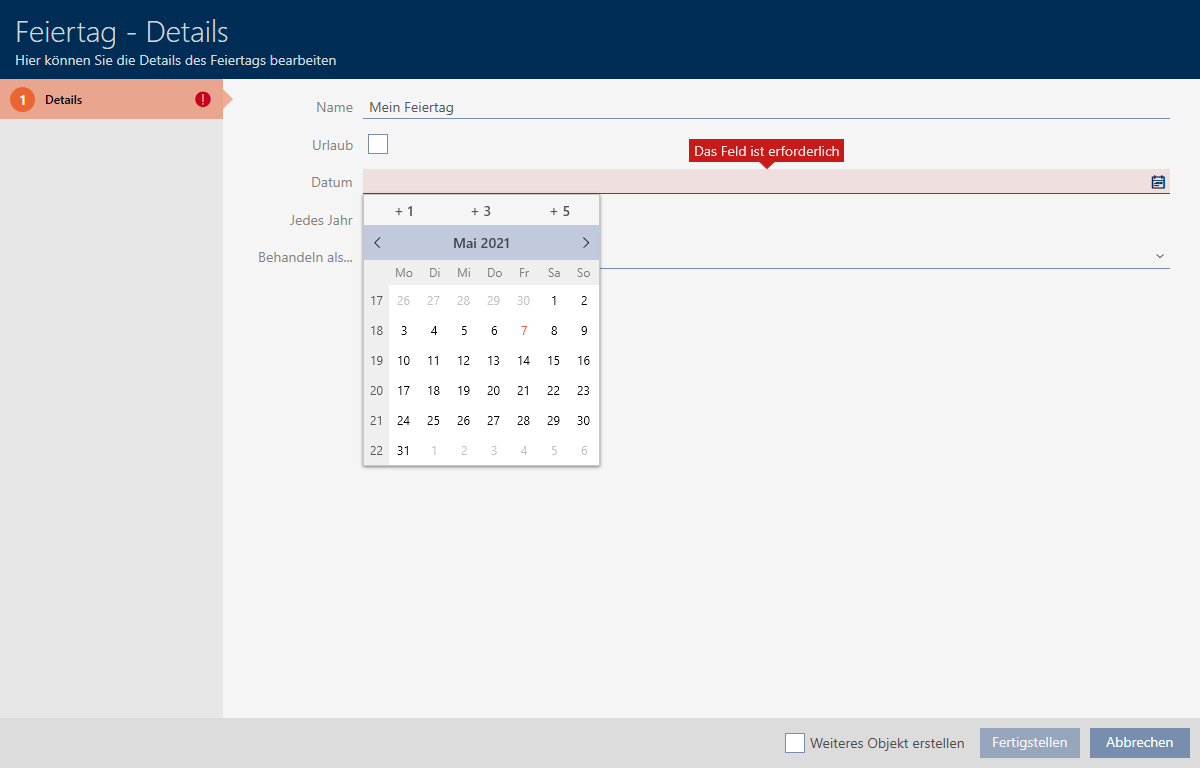The image size is (1200, 768).
Task: Open the Details step tab
Action: (x=110, y=100)
